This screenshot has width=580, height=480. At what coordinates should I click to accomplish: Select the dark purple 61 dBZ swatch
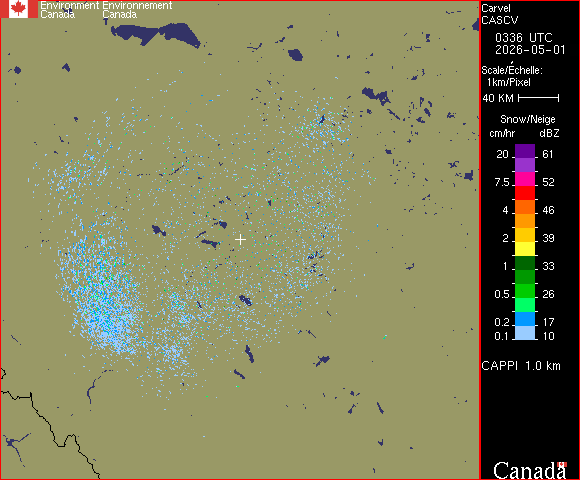pyautogui.click(x=525, y=151)
